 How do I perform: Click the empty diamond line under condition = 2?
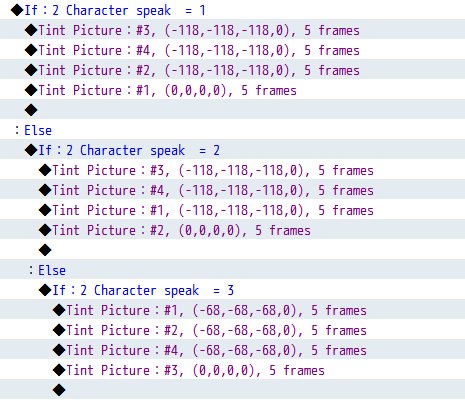point(232,249)
